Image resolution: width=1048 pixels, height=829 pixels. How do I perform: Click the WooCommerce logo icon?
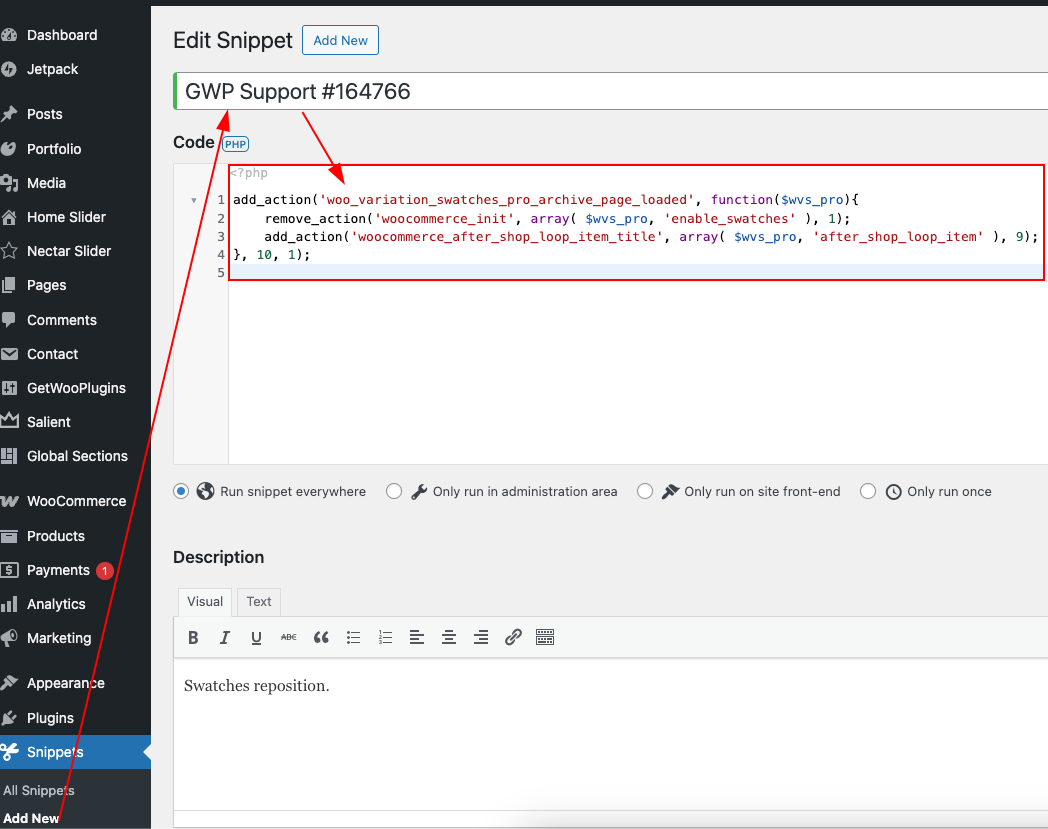click(x=9, y=501)
